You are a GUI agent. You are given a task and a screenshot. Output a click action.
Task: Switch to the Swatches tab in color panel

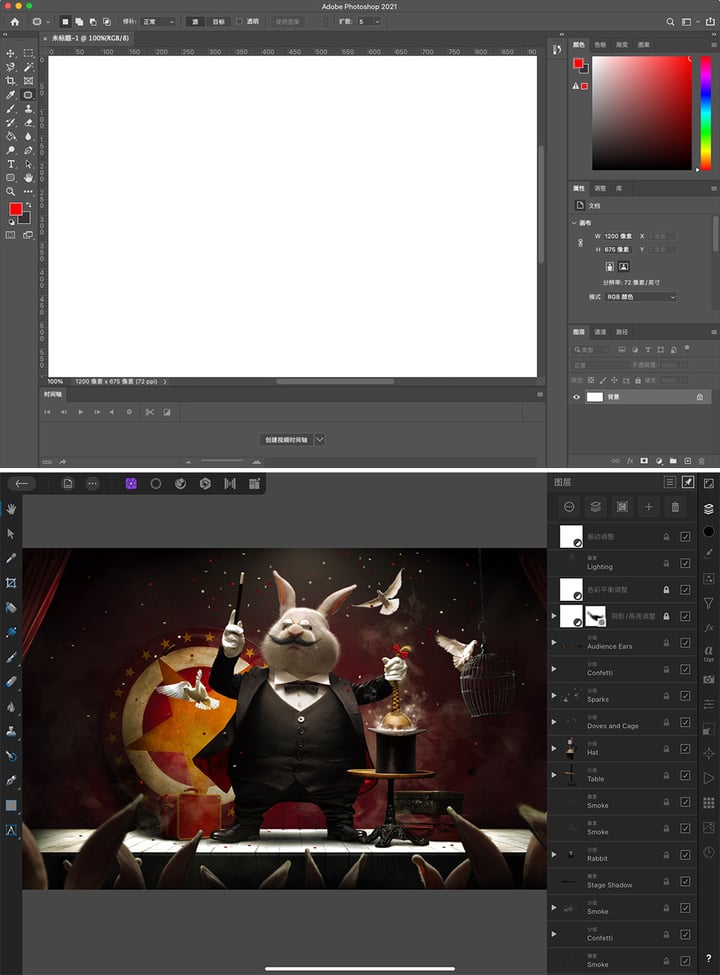click(x=600, y=45)
